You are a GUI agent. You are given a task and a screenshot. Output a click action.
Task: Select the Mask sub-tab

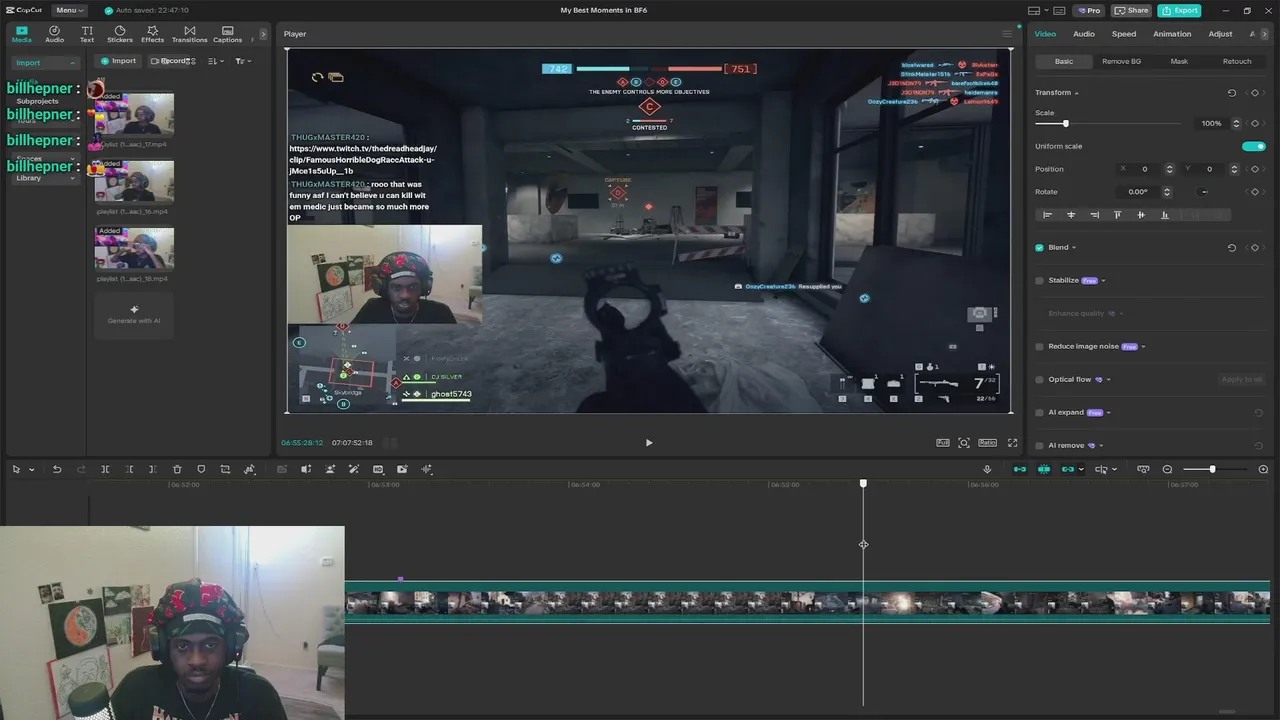[x=1179, y=61]
